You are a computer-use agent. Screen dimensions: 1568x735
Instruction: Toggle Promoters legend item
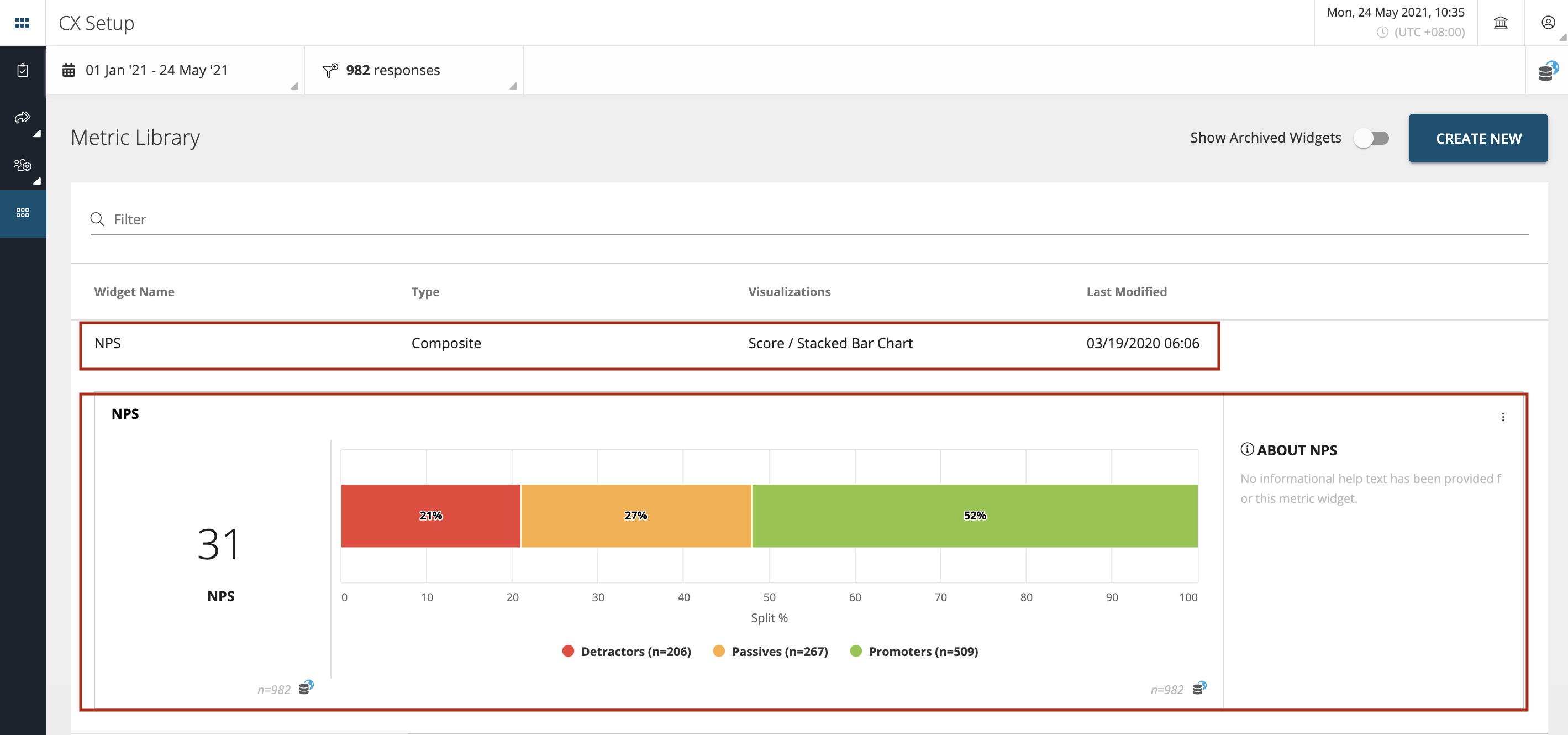tap(914, 651)
